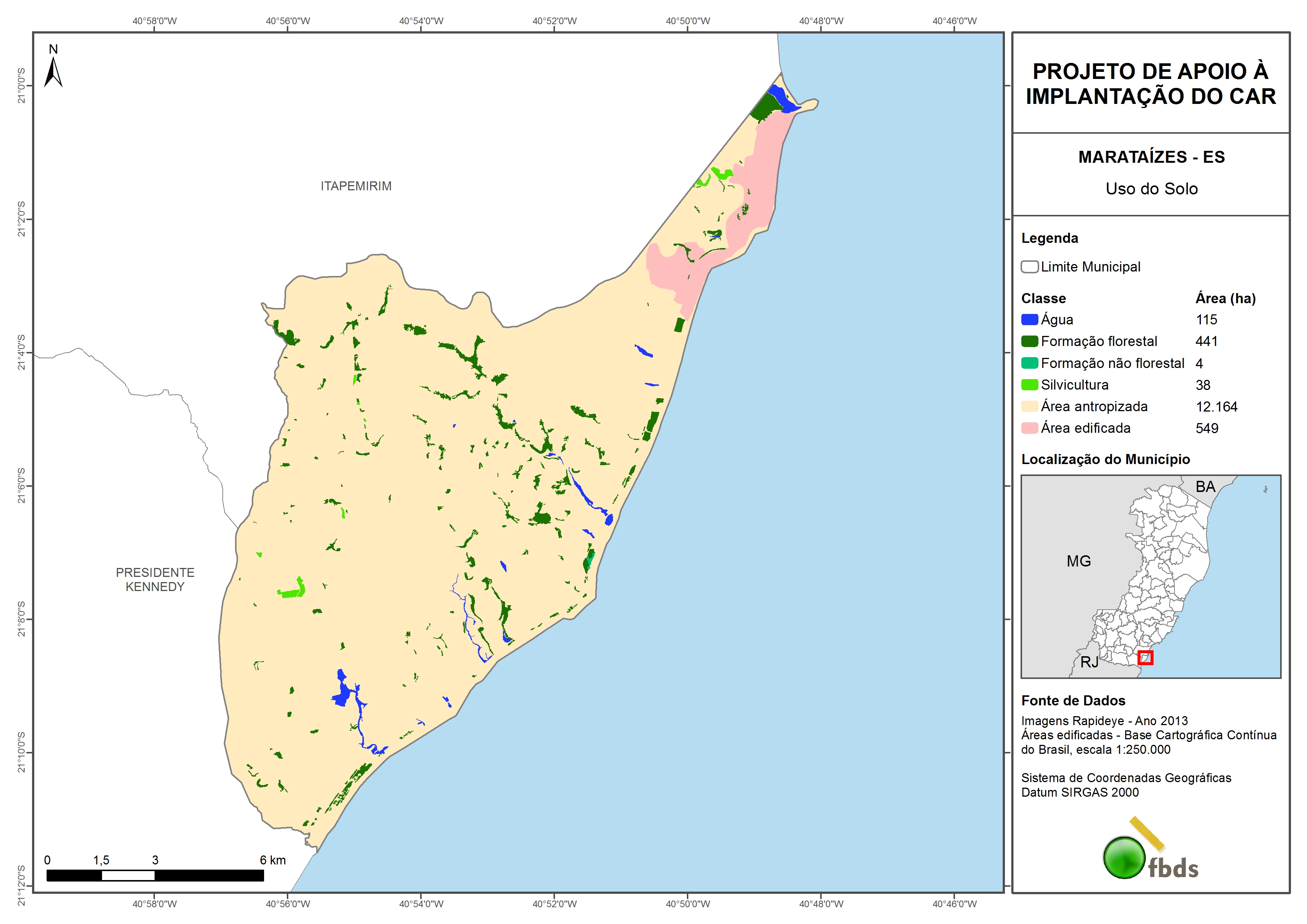Viewport: 1307px width, 924px height.
Task: Click the PRESIDENTE KENNEDY map label
Action: coord(155,580)
